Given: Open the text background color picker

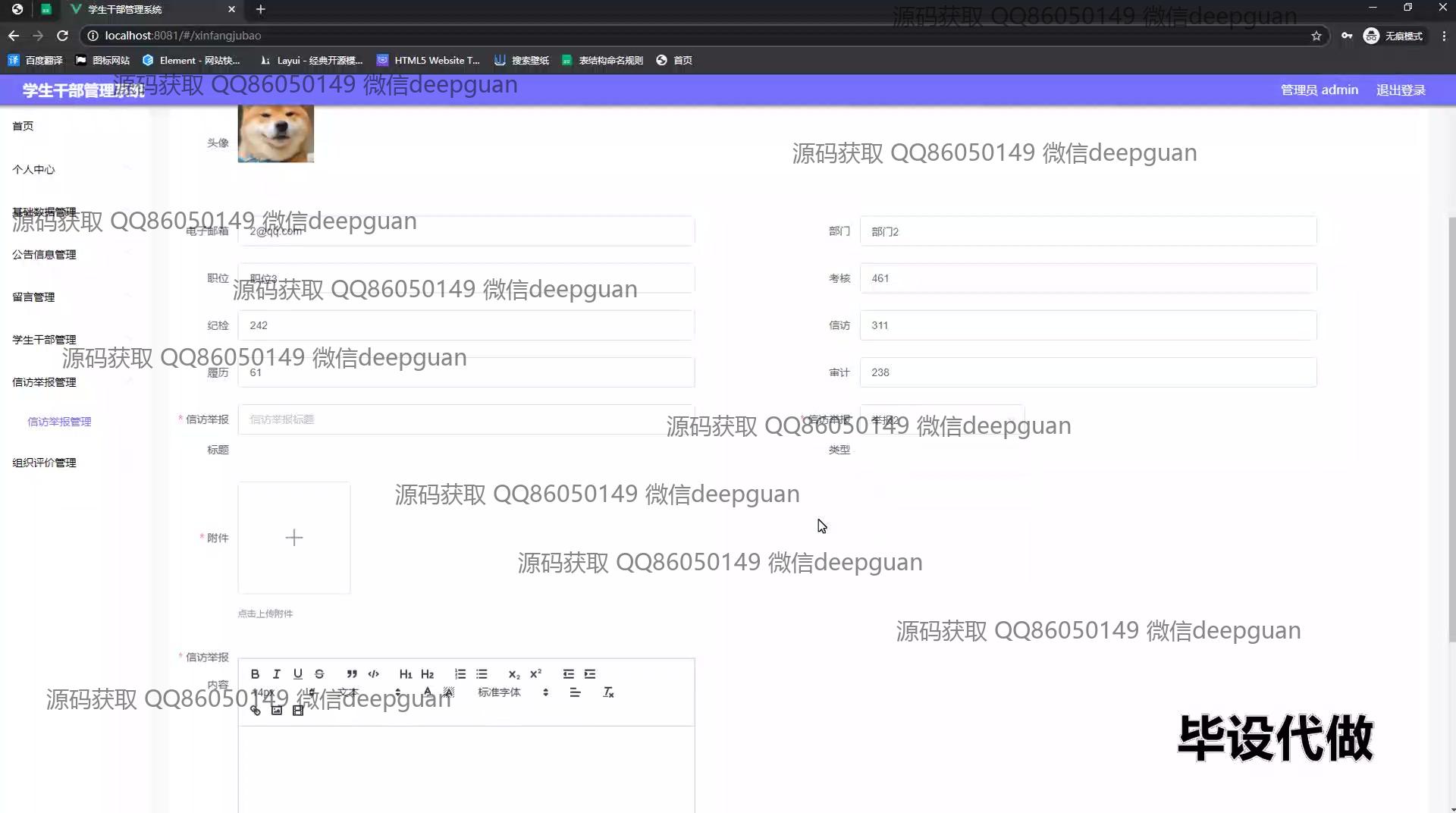Looking at the screenshot, I should pyautogui.click(x=449, y=692).
